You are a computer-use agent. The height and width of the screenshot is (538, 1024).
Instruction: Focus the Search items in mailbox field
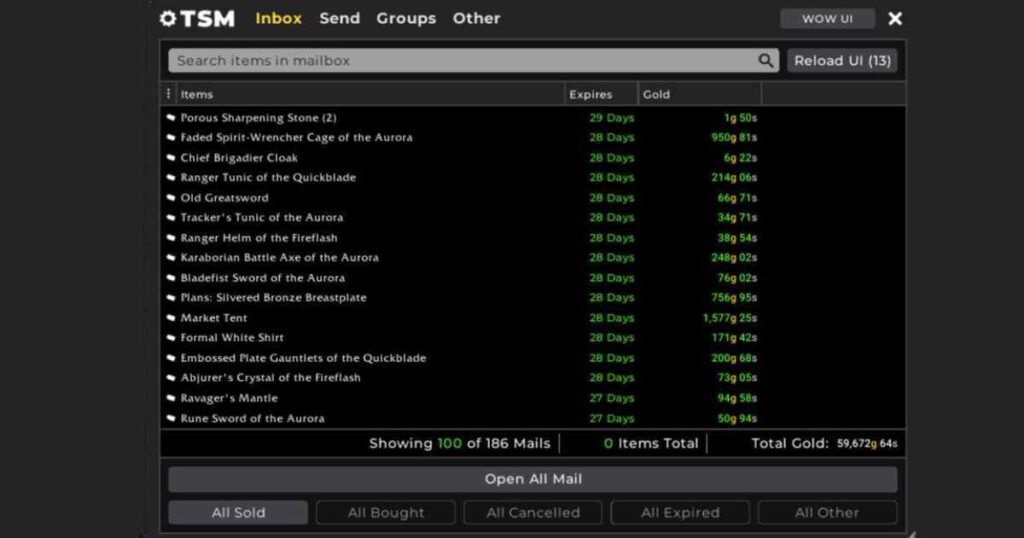click(460, 61)
